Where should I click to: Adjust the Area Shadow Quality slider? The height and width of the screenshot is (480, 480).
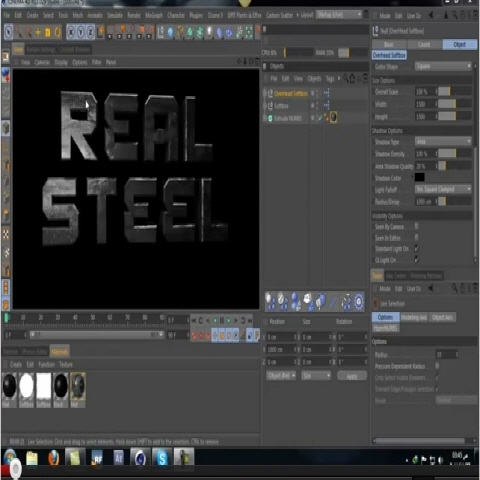click(x=455, y=166)
